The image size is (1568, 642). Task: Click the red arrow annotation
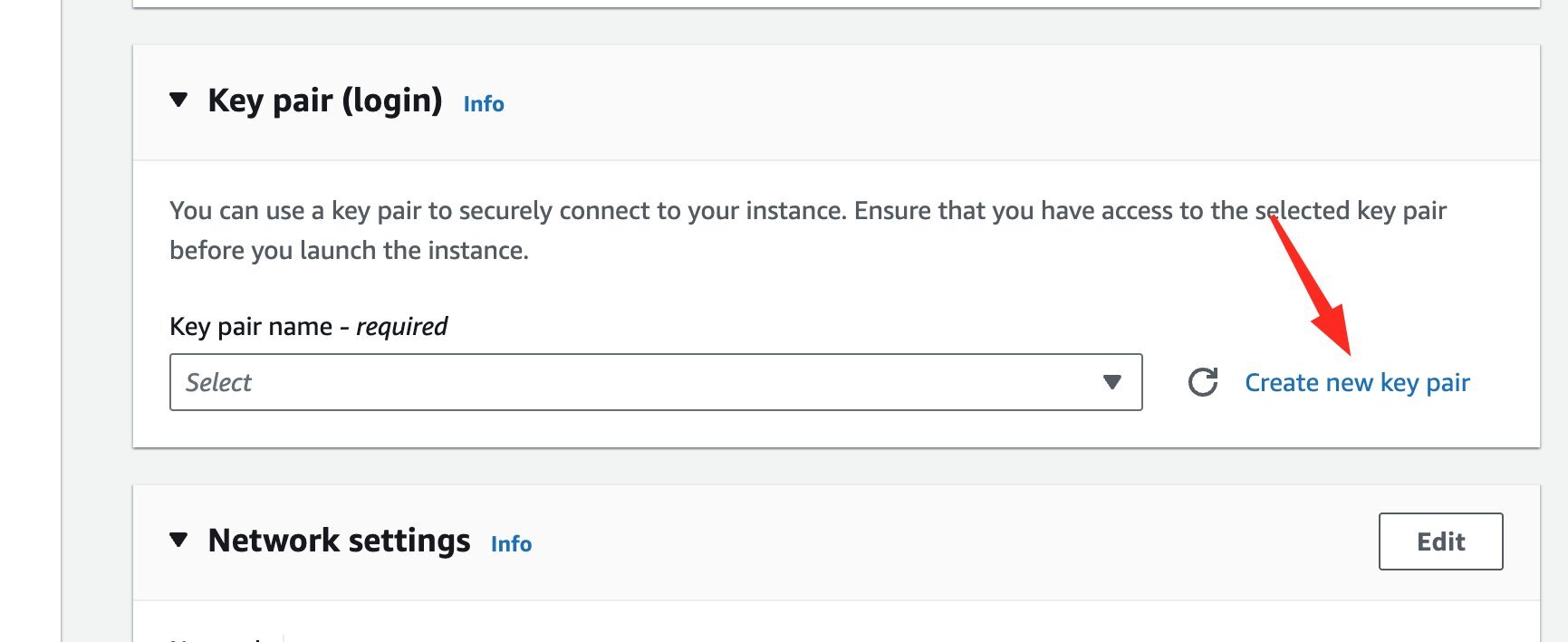tap(1311, 285)
